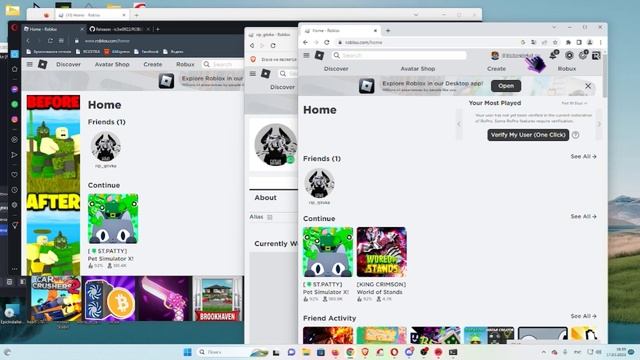Open World of Stands game thumbnail
This screenshot has height=360, width=640.
[x=381, y=252]
